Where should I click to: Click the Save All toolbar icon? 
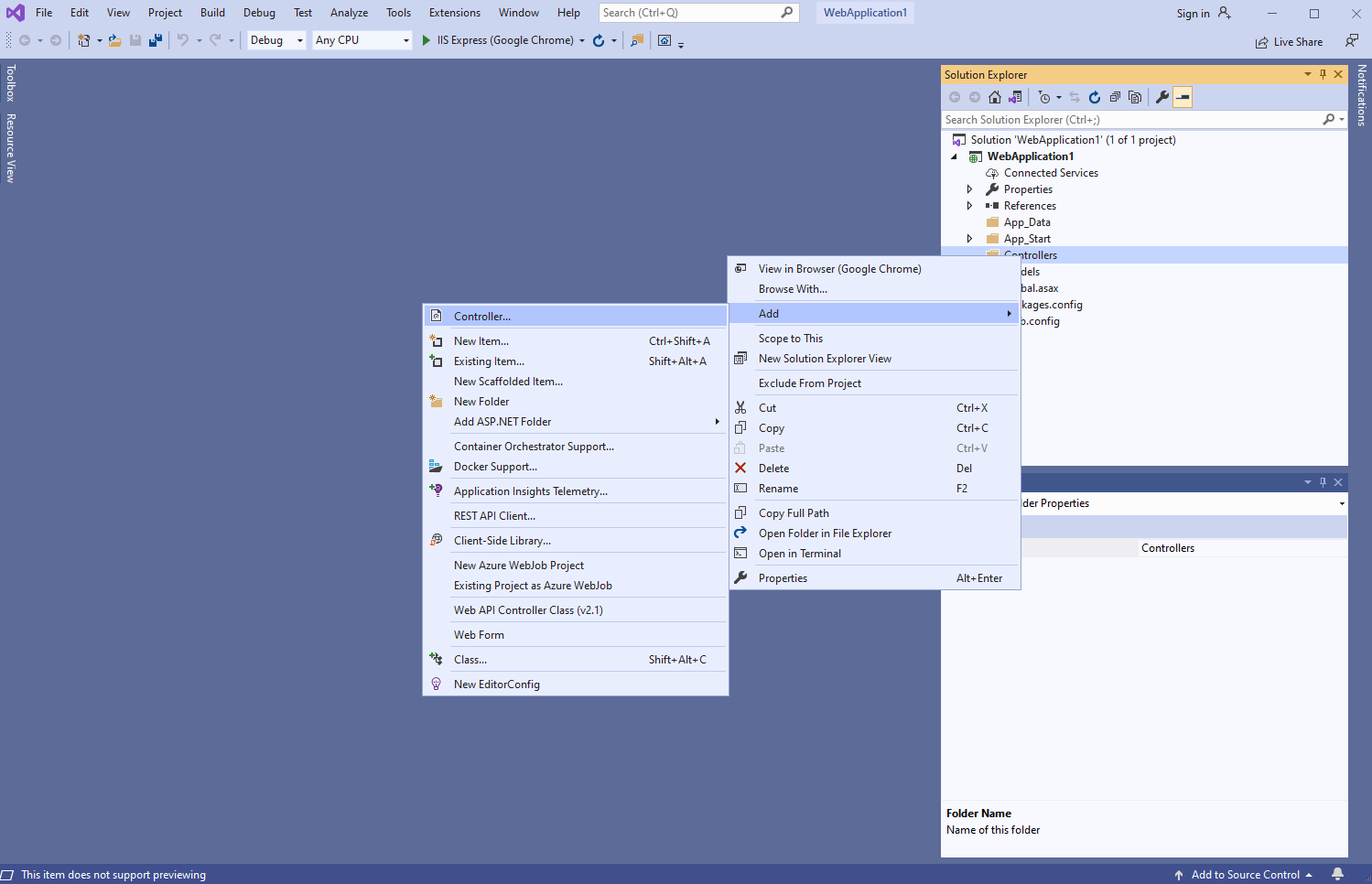click(156, 40)
